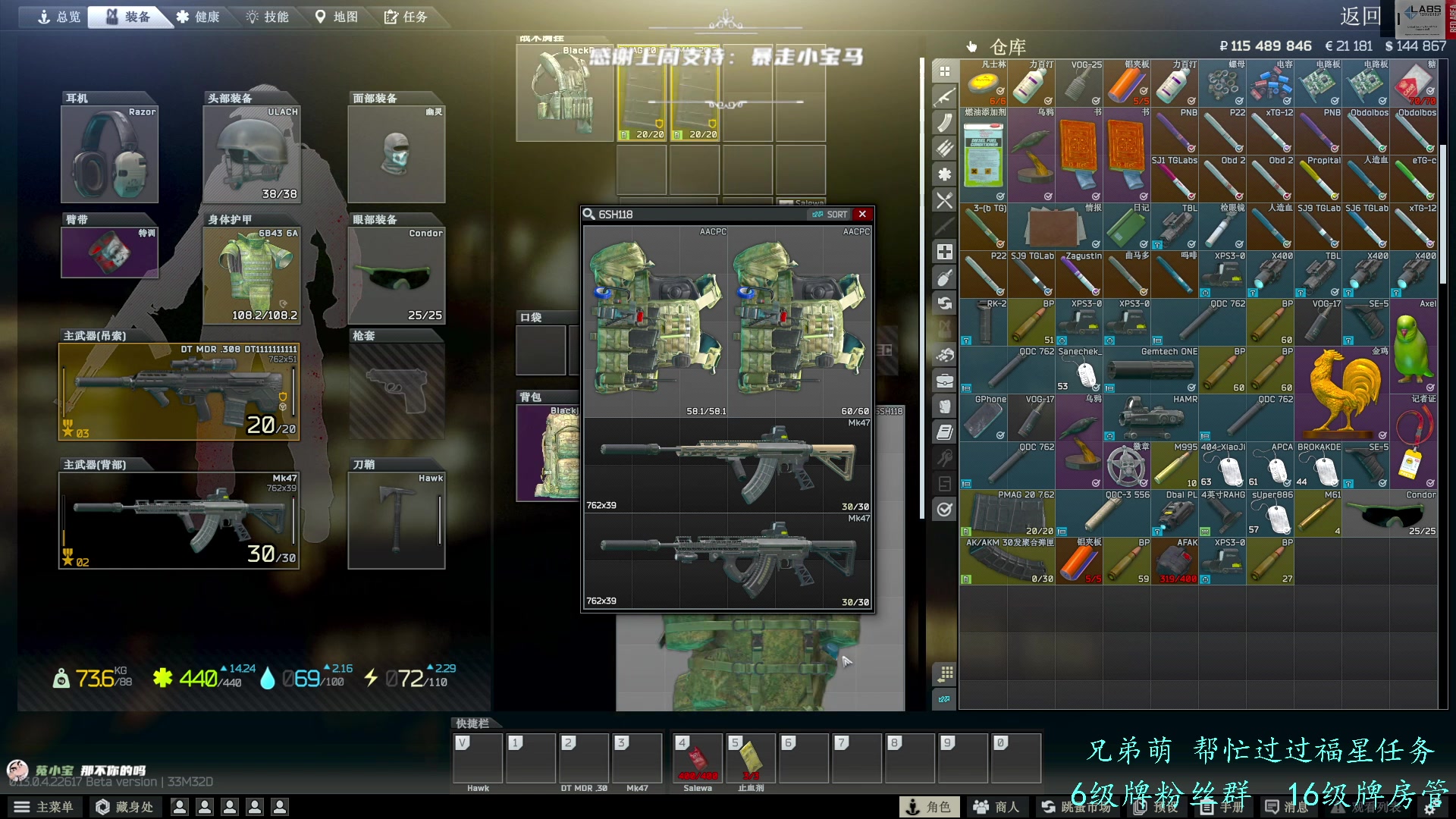The image size is (1456, 819).
Task: Filter the stash by medical cross icon
Action: tap(944, 252)
